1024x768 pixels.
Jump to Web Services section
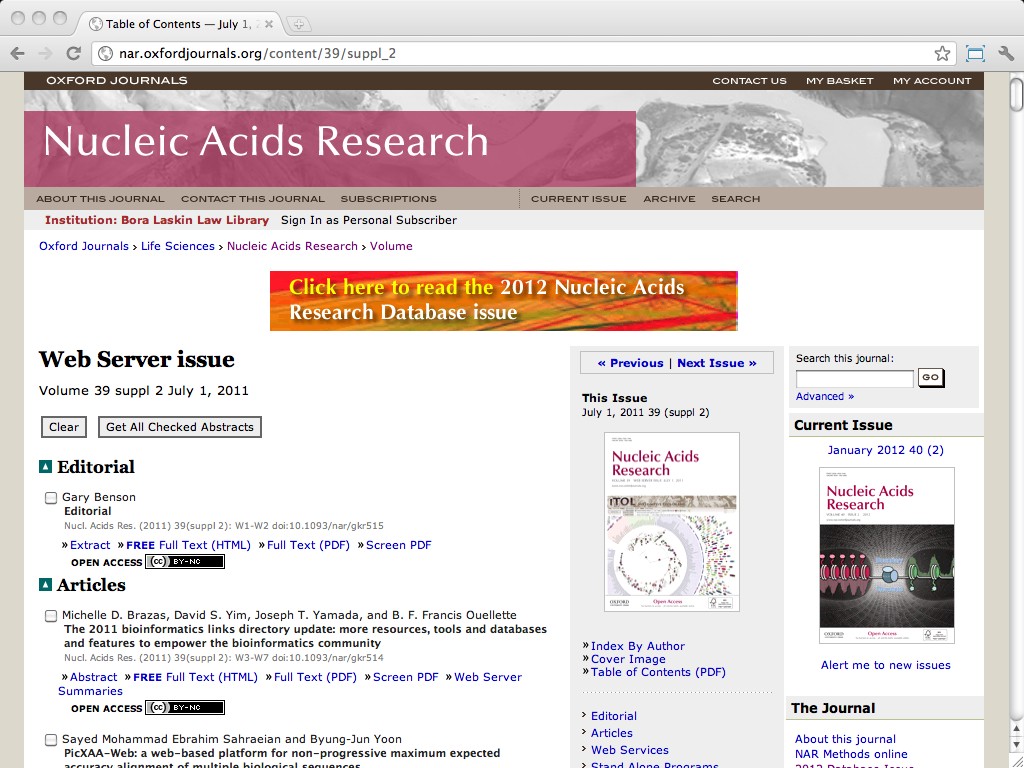point(630,750)
